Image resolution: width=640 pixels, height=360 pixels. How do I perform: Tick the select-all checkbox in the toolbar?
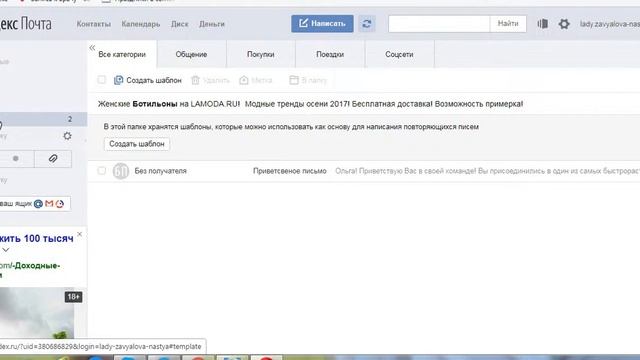(x=102, y=80)
